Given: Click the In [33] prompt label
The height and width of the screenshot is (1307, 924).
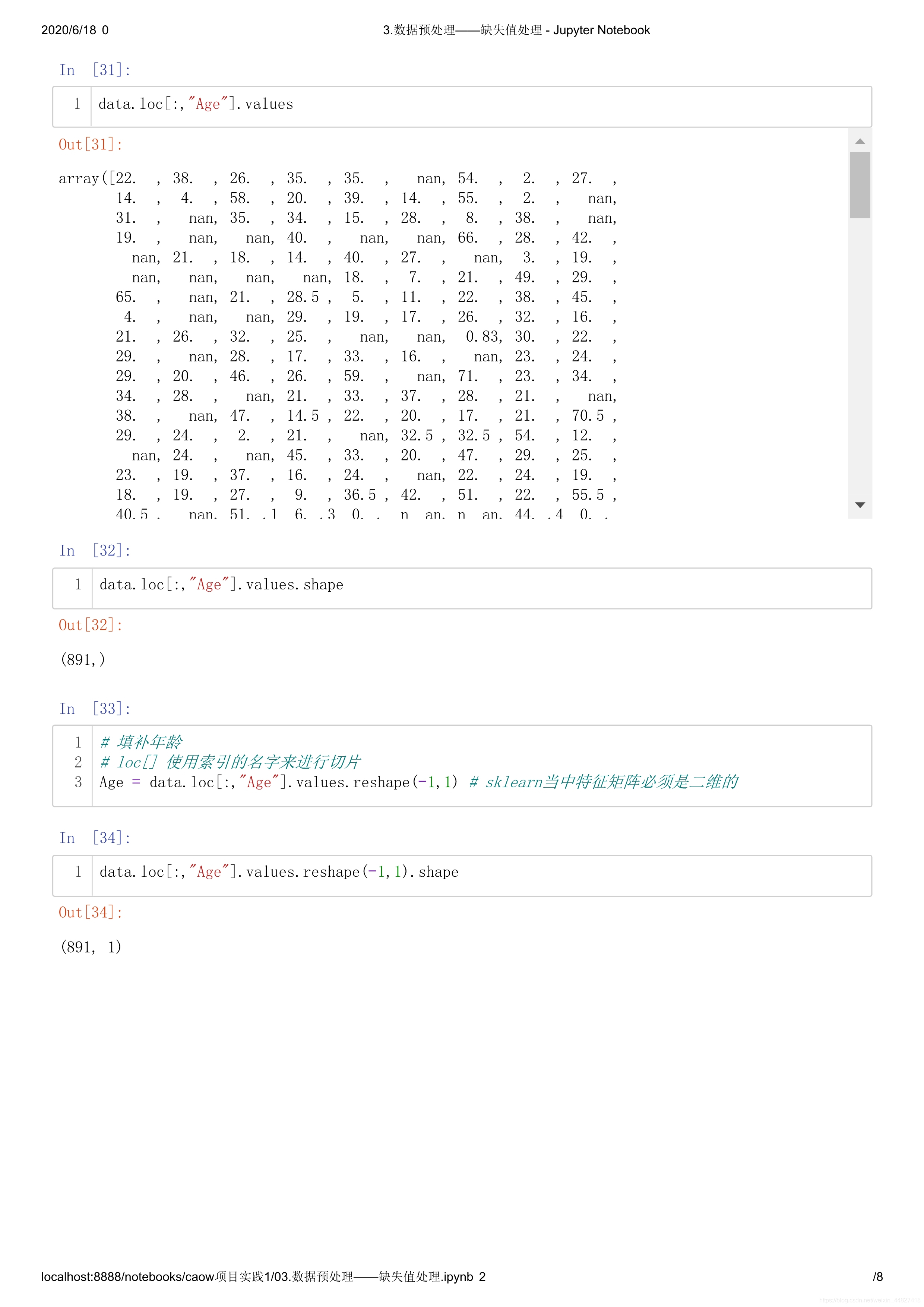Looking at the screenshot, I should pos(95,709).
